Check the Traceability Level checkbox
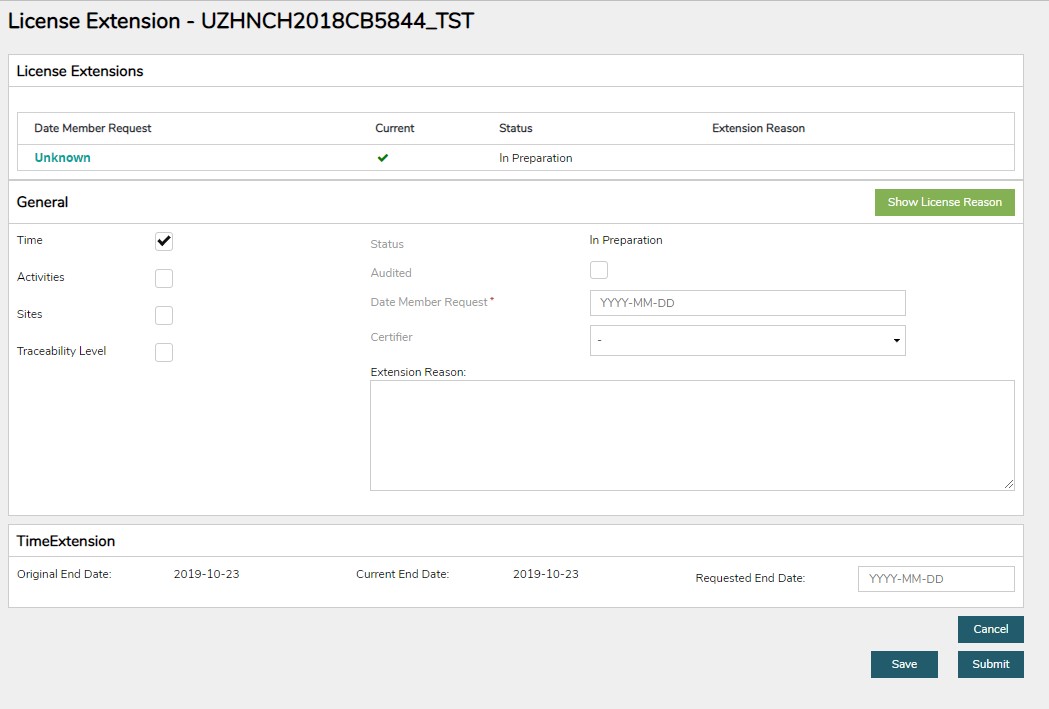Screen dimensions: 1049x709 (164, 352)
